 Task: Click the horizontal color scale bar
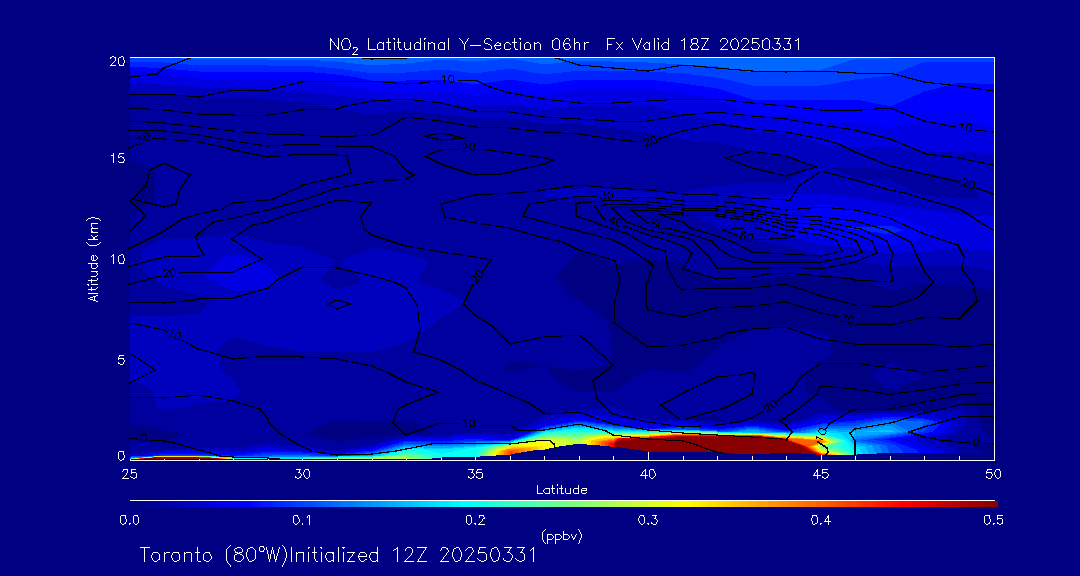563,504
